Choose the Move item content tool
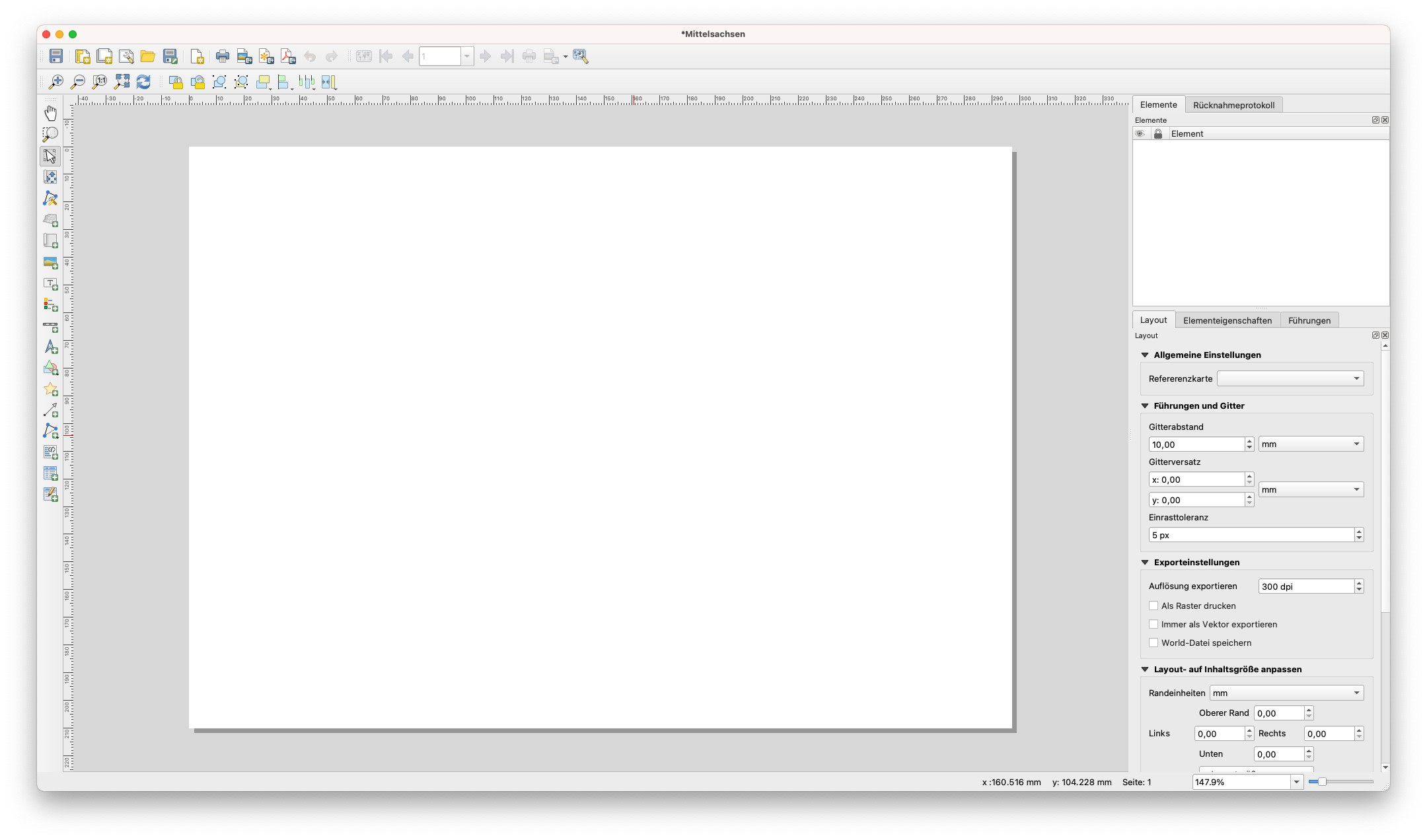Image resolution: width=1427 pixels, height=840 pixels. point(50,177)
